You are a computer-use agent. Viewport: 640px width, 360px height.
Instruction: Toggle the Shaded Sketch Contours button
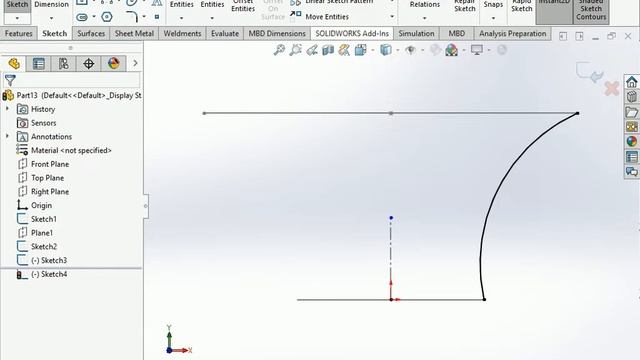pyautogui.click(x=591, y=11)
